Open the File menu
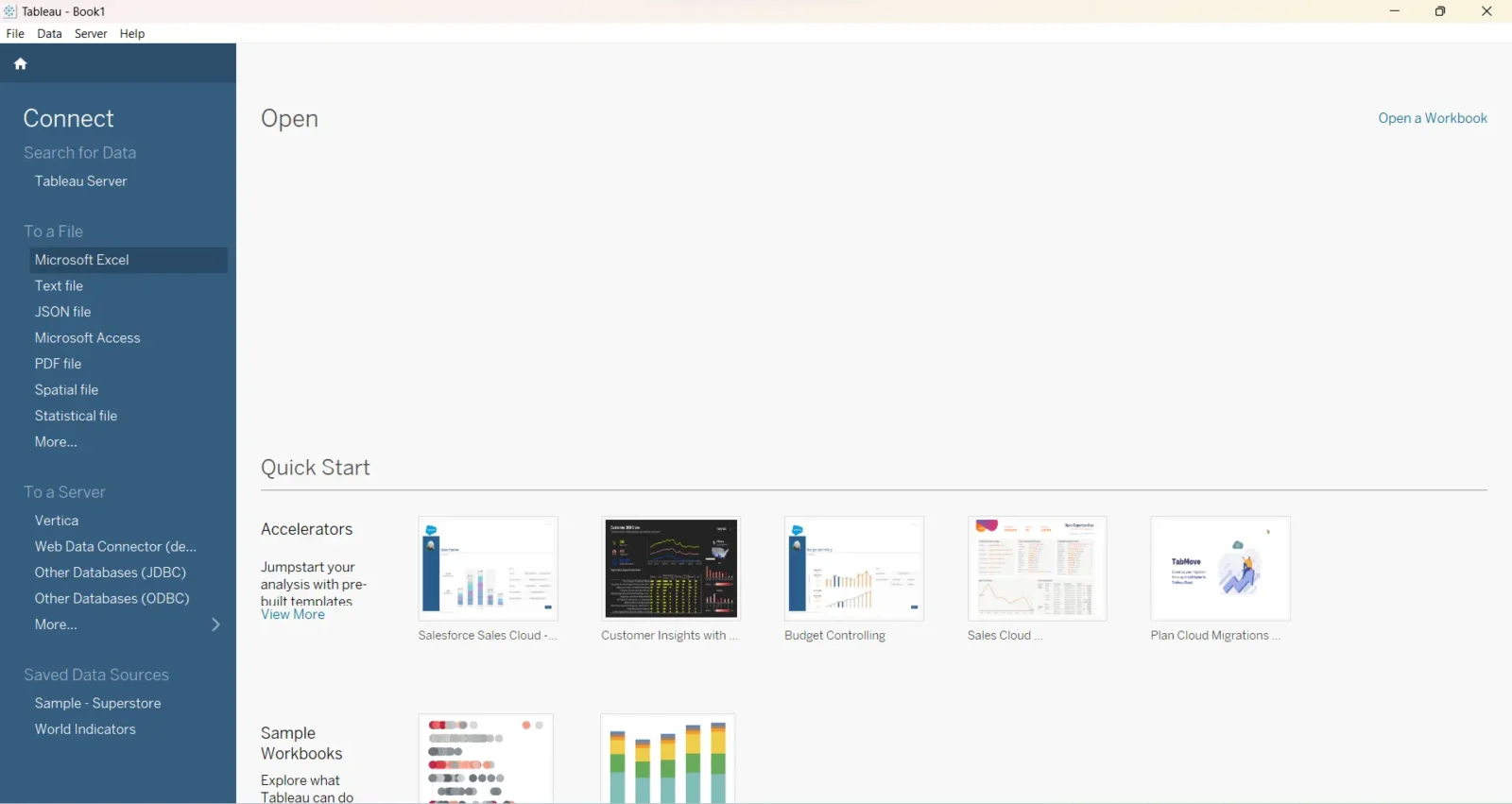Screen dimensions: 1512x804 pos(15,33)
